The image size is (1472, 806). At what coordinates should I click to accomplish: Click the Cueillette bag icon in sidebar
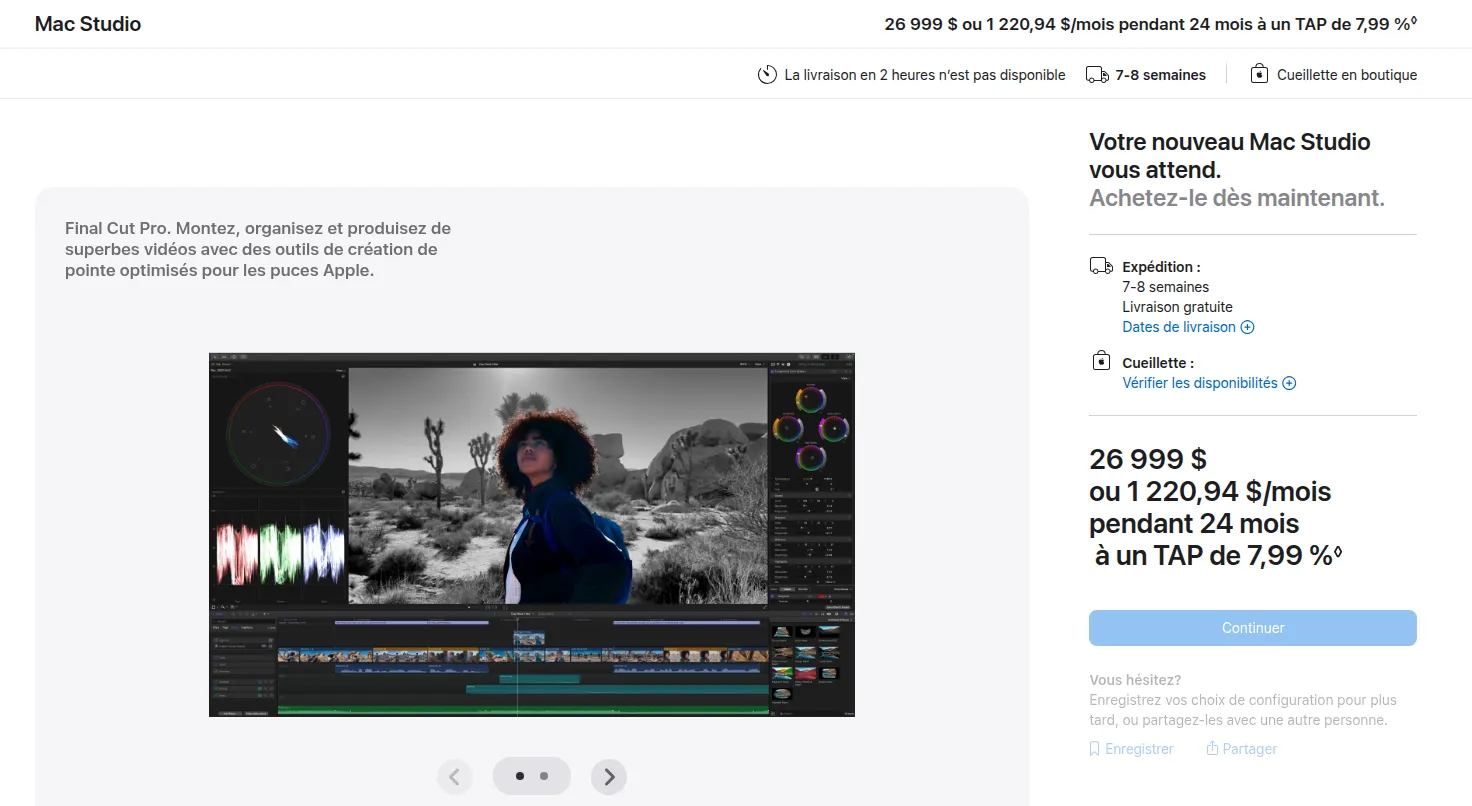(1101, 360)
